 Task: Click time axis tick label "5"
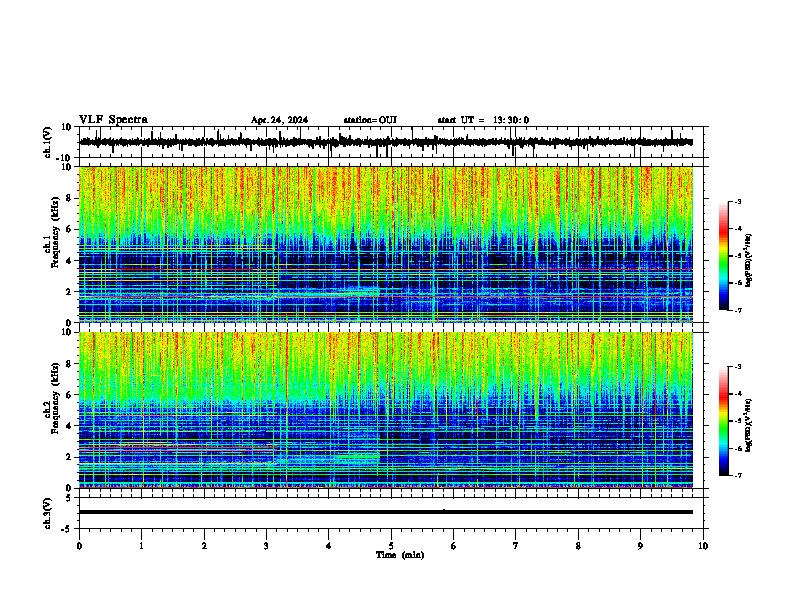coord(391,546)
